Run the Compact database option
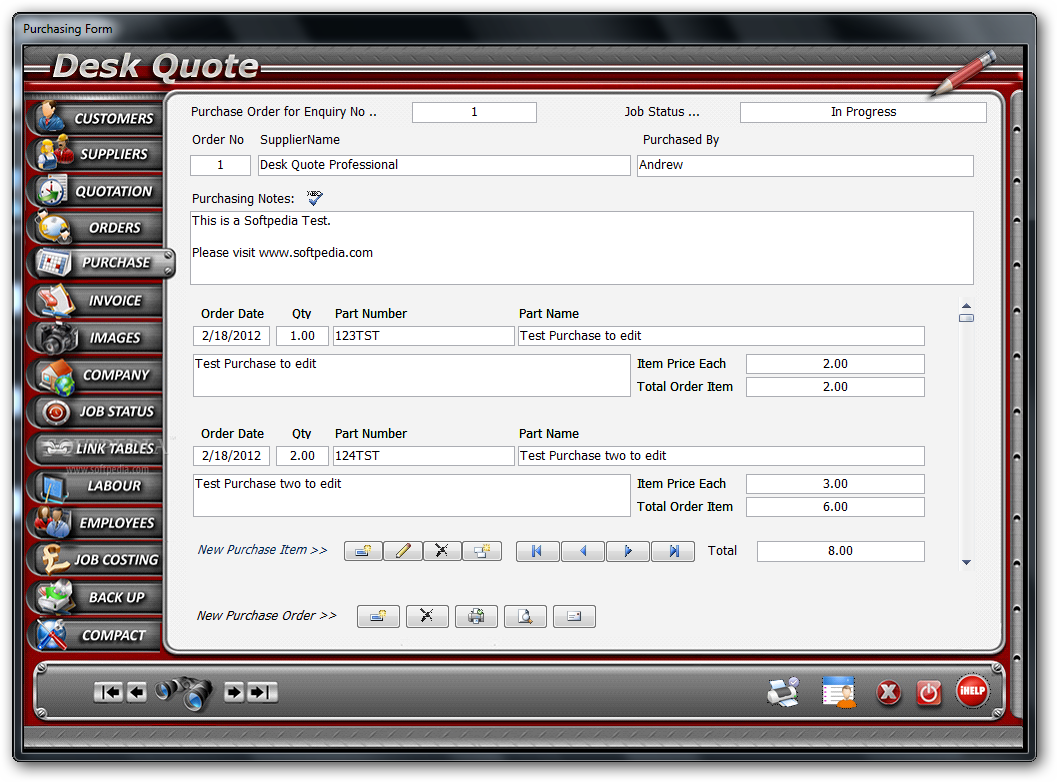The image size is (1057, 782). pos(96,635)
